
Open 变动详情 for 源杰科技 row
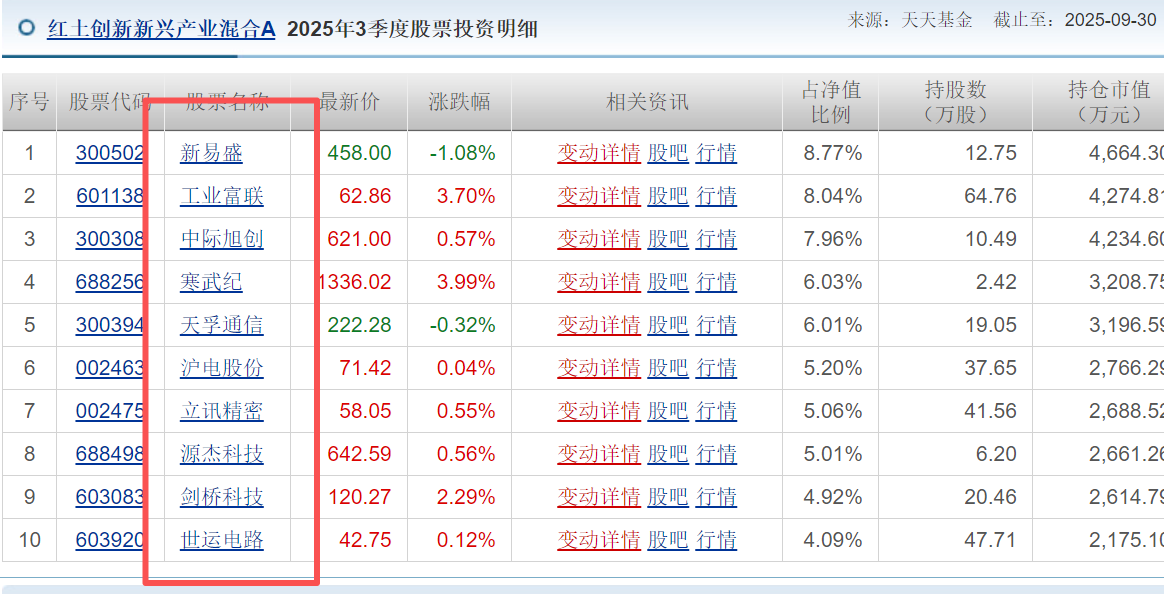[599, 454]
